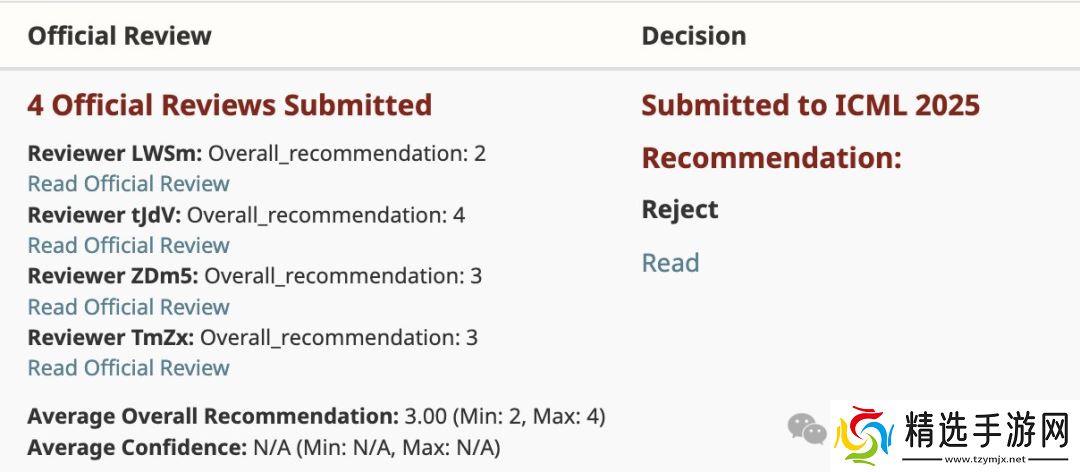
Task: Click the 4 Official Reviews Submitted heading
Action: tap(229, 105)
